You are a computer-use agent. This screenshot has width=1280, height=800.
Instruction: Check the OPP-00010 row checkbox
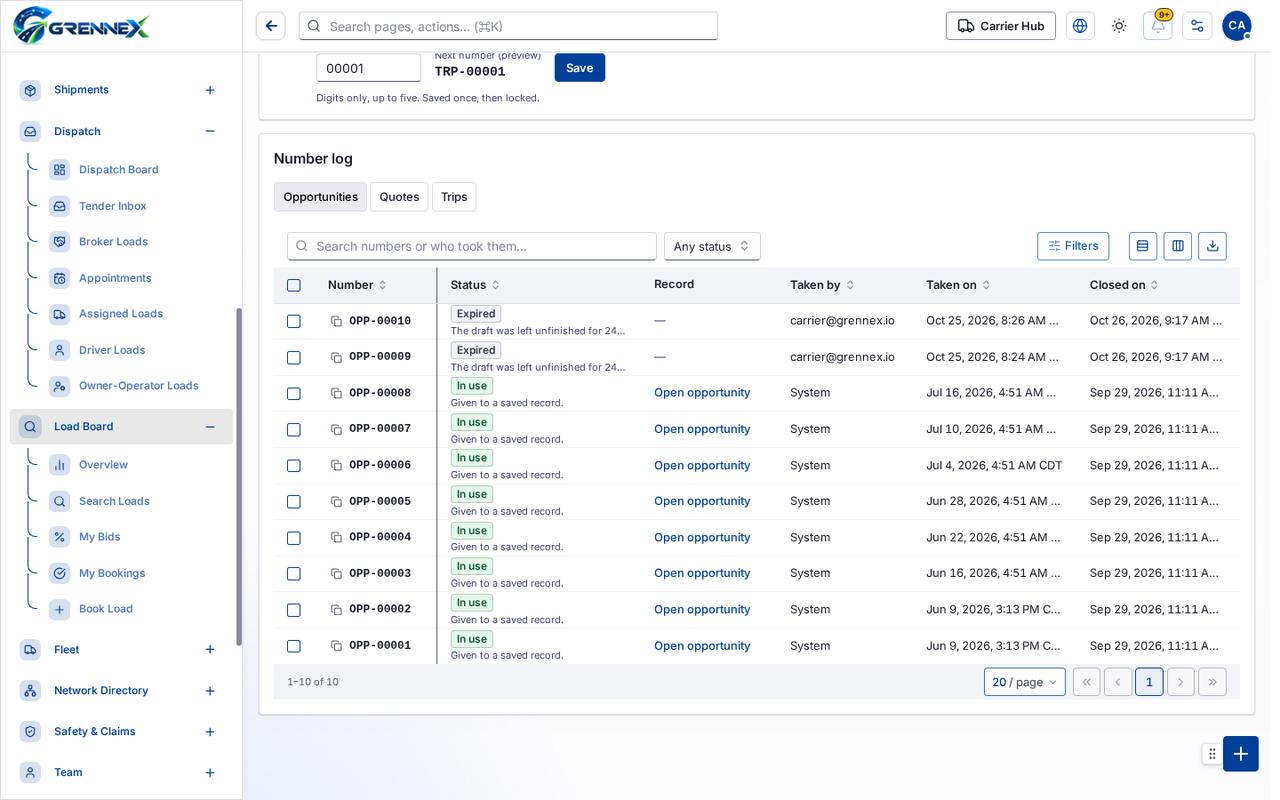(294, 321)
